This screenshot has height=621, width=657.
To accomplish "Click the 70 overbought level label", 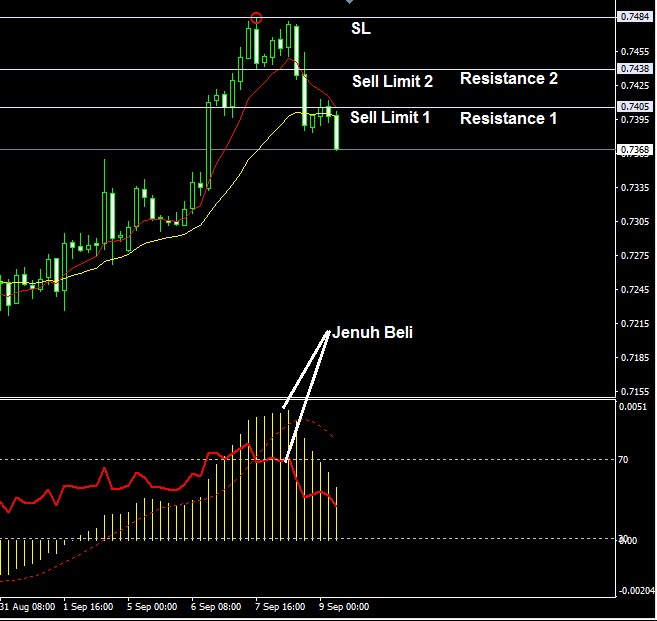I will point(623,460).
